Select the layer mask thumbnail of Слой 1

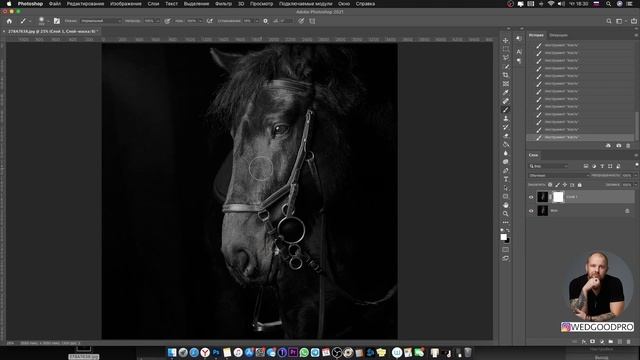(x=558, y=197)
